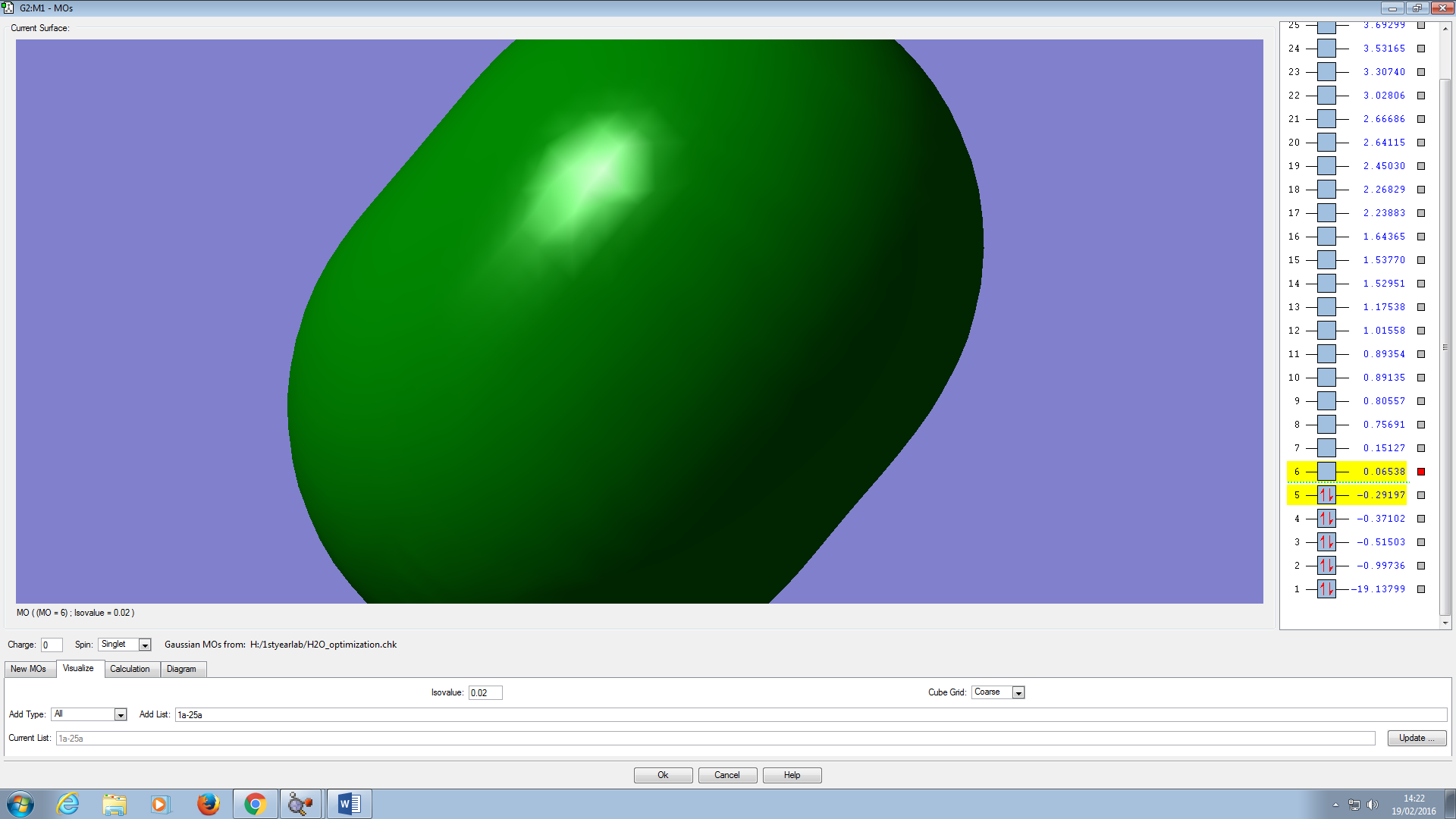
Task: Open the Spin Singlet dropdown
Action: pyautogui.click(x=145, y=645)
